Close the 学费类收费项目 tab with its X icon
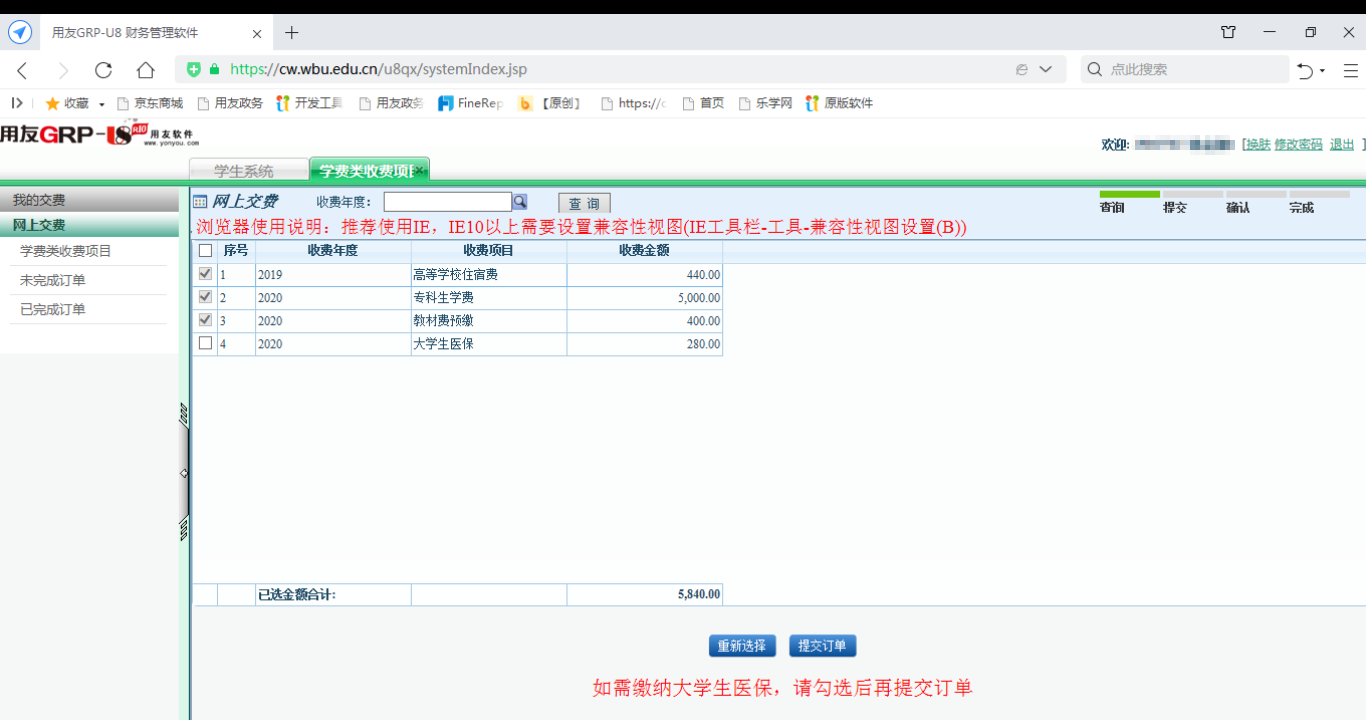1366x720 pixels. [420, 171]
